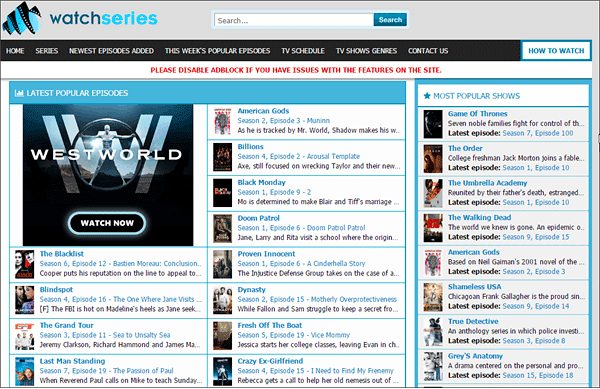
Task: Open the American Gods episode poster thumbnail
Action: click(222, 121)
